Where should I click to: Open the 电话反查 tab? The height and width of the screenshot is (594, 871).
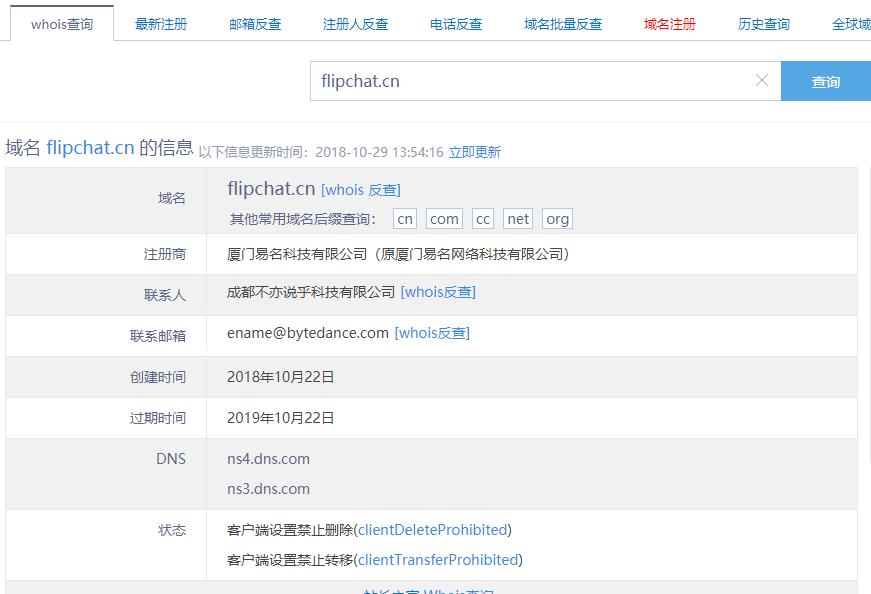coord(456,24)
